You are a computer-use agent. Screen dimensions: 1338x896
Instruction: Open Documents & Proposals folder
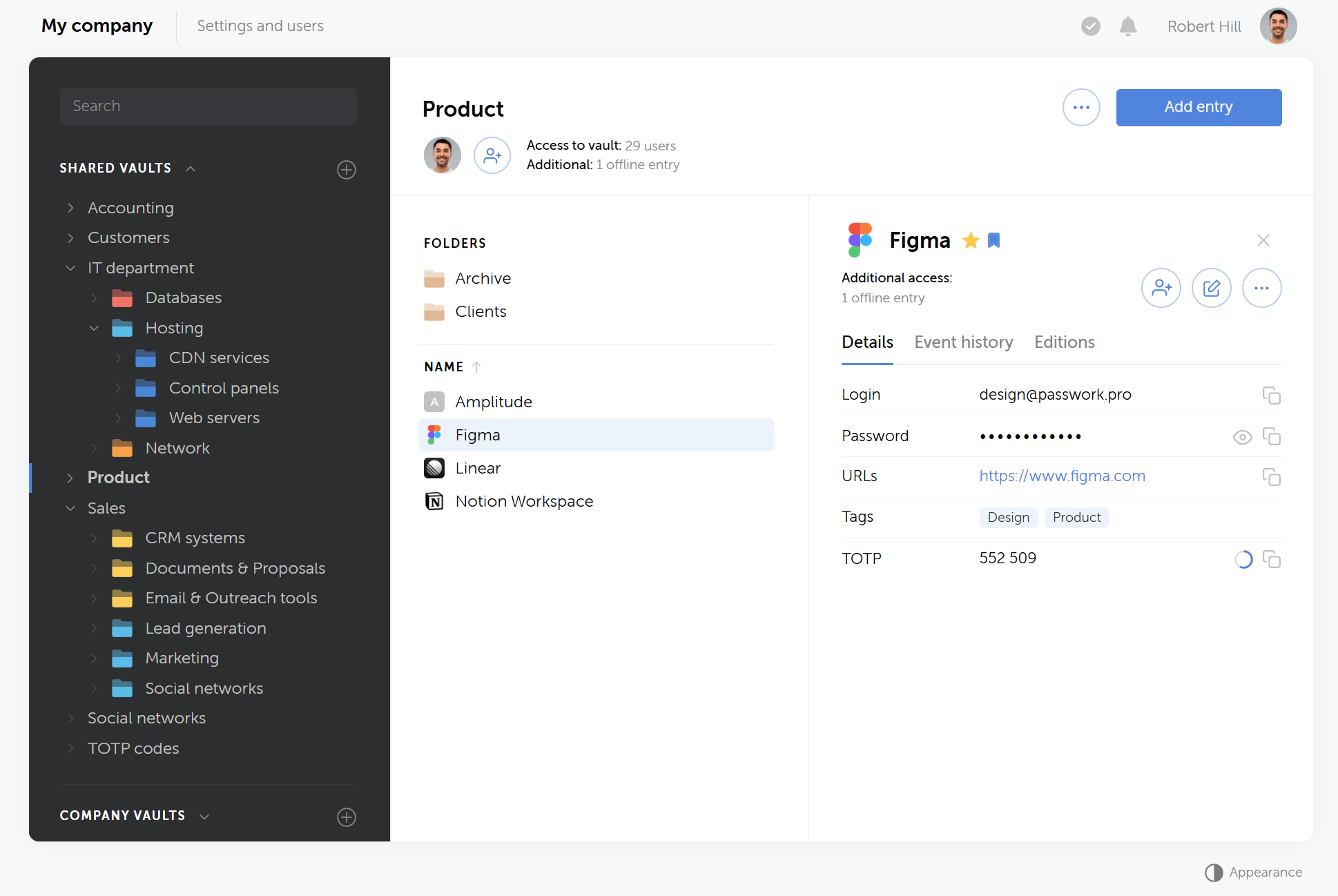(x=235, y=568)
